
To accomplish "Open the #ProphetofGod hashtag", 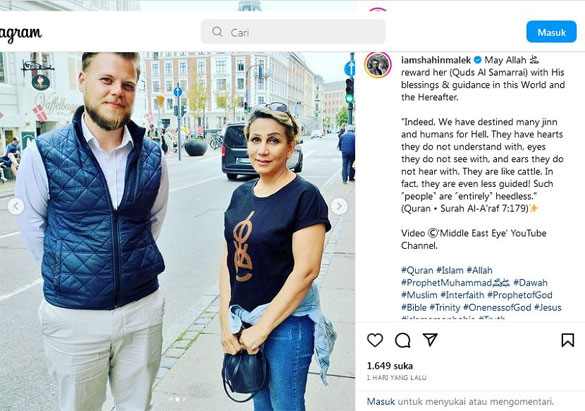I will point(520,295).
